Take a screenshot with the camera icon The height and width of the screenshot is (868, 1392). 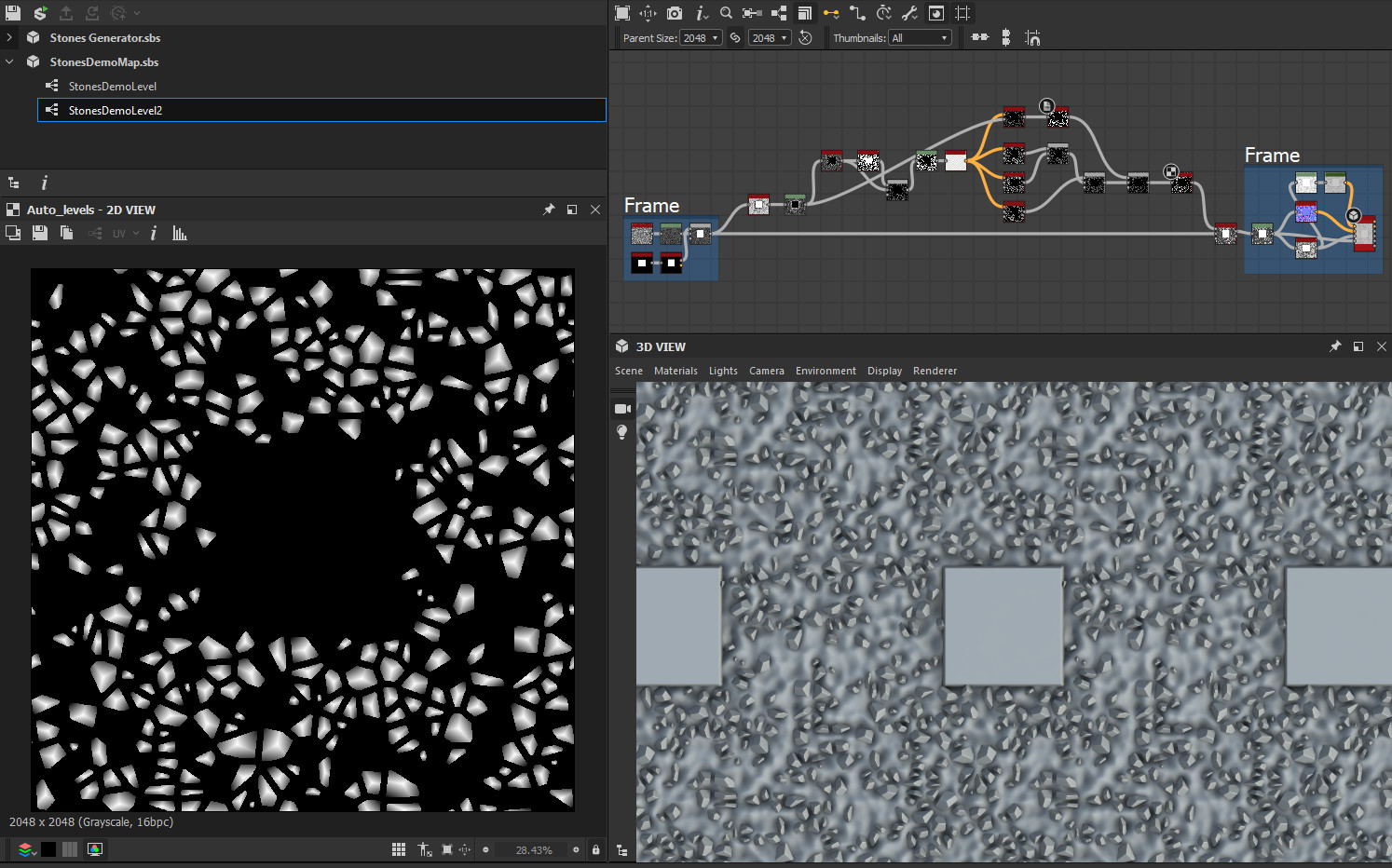pyautogui.click(x=674, y=13)
